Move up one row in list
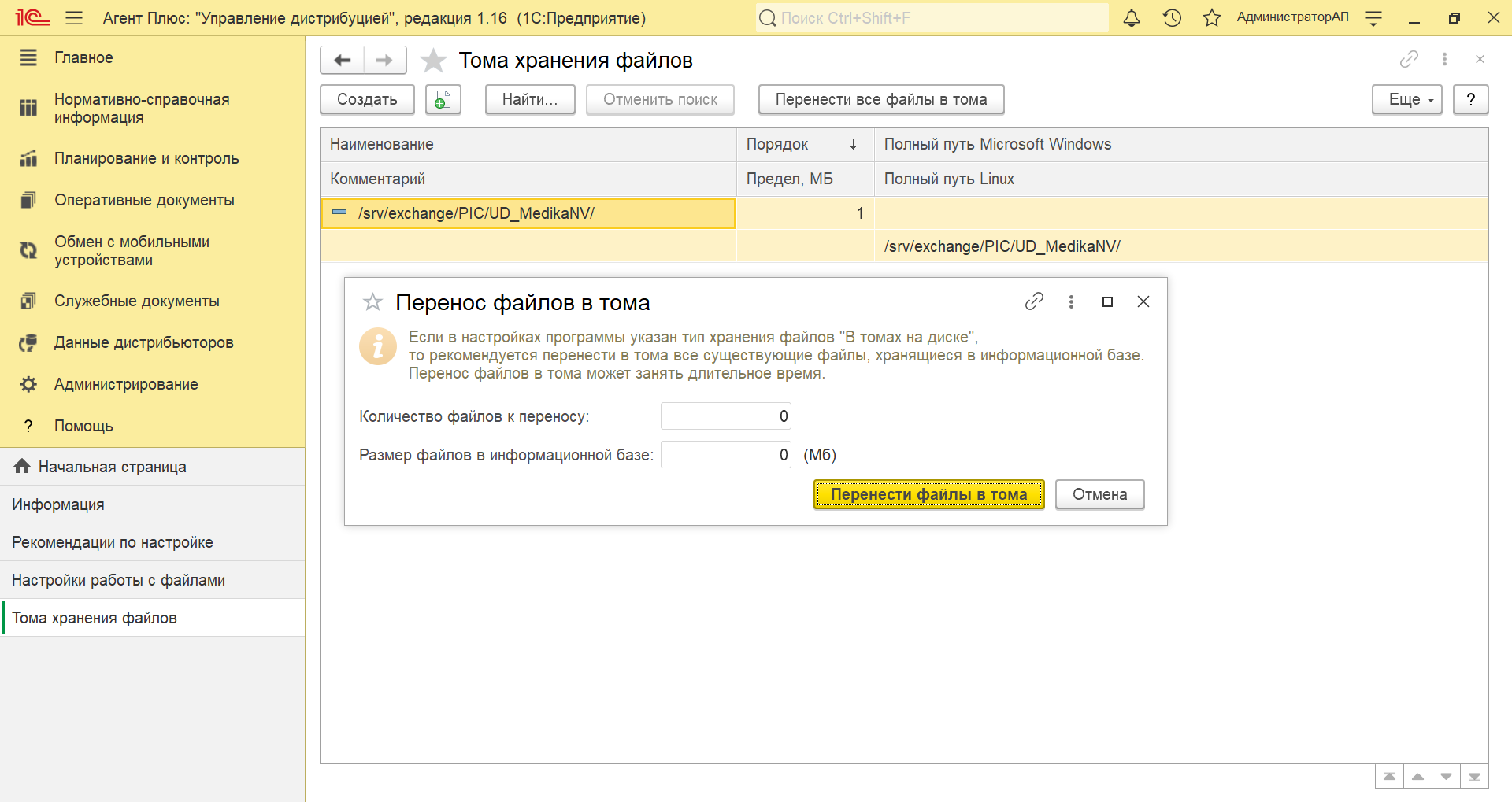Image resolution: width=1512 pixels, height=802 pixels. click(1417, 776)
